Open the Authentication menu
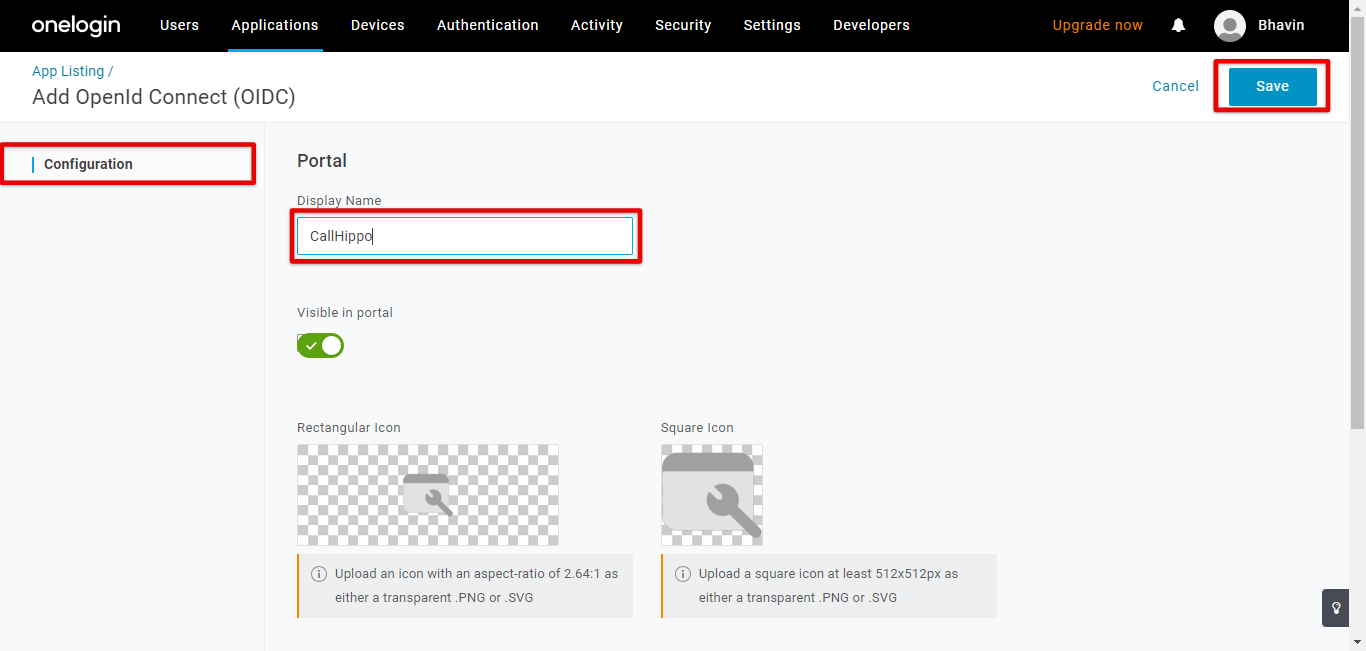1366x651 pixels. 488,25
